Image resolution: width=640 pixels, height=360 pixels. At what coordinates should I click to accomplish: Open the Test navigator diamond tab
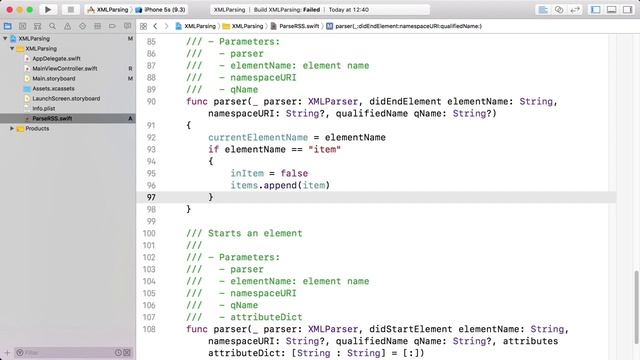point(82,26)
